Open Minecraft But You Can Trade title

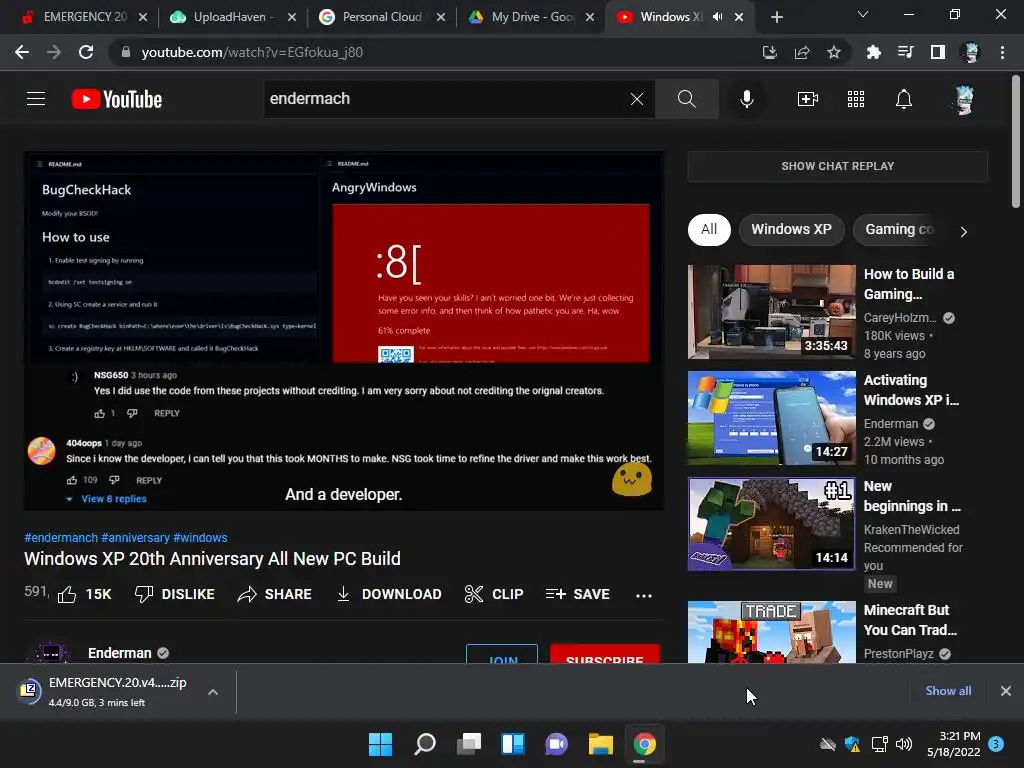pyautogui.click(x=910, y=620)
